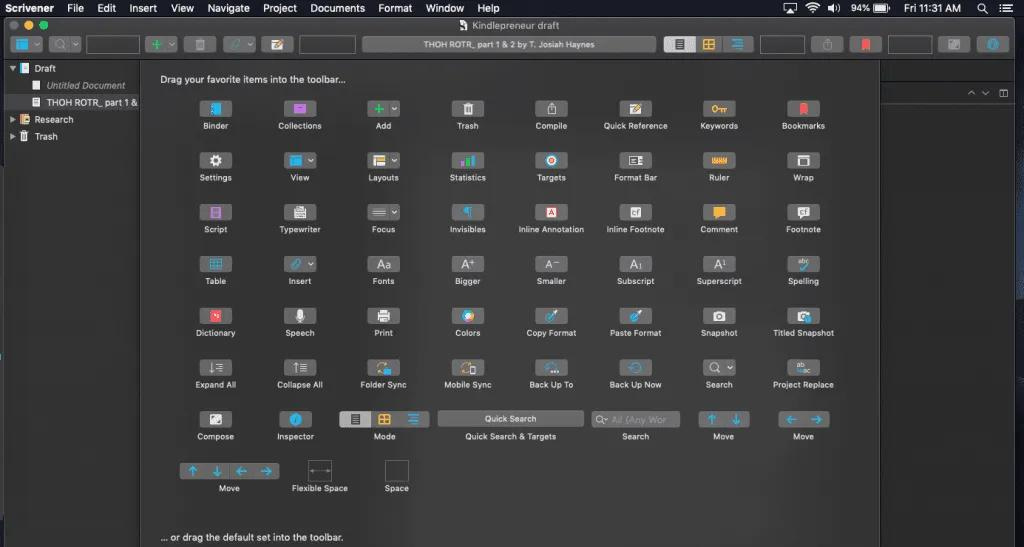The width and height of the screenshot is (1024, 547).
Task: Click the Trash icon in the palette
Action: point(468,109)
